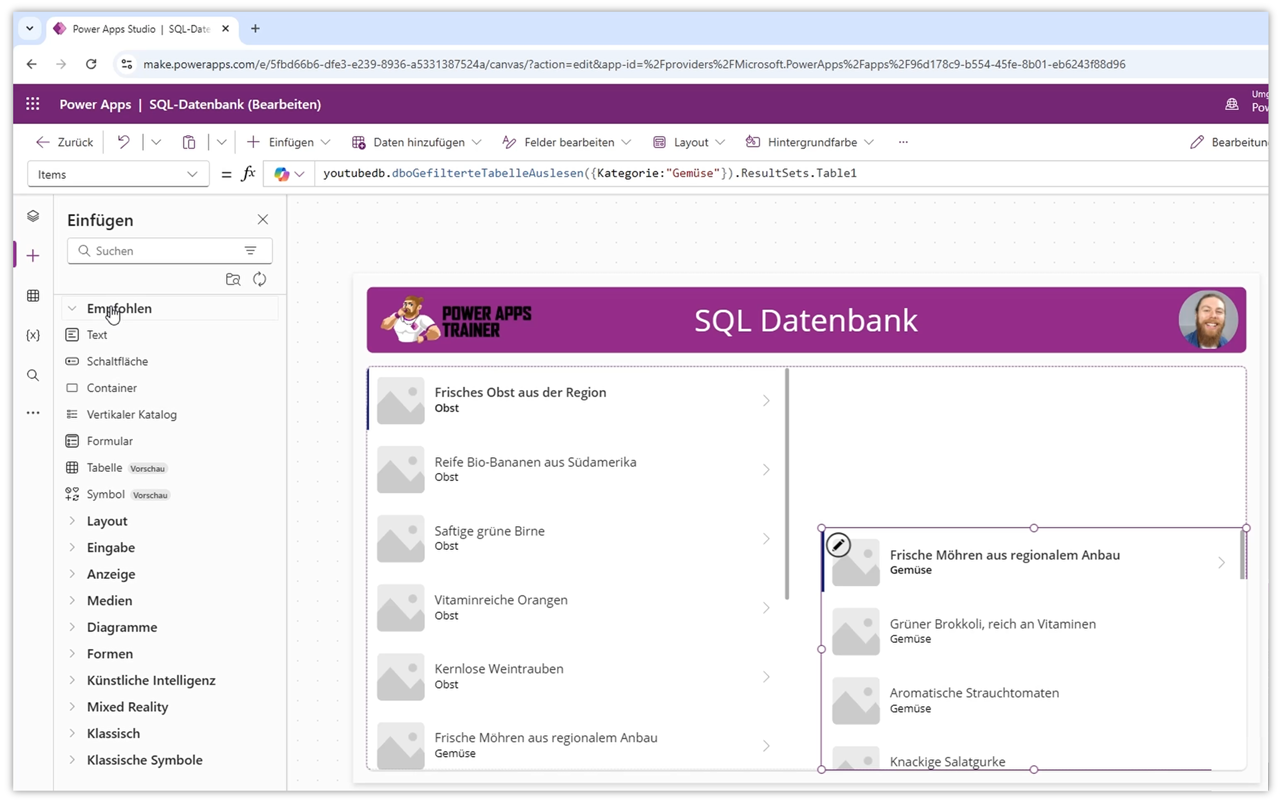Open the Items property dropdown
This screenshot has width=1280, height=800.
(118, 174)
